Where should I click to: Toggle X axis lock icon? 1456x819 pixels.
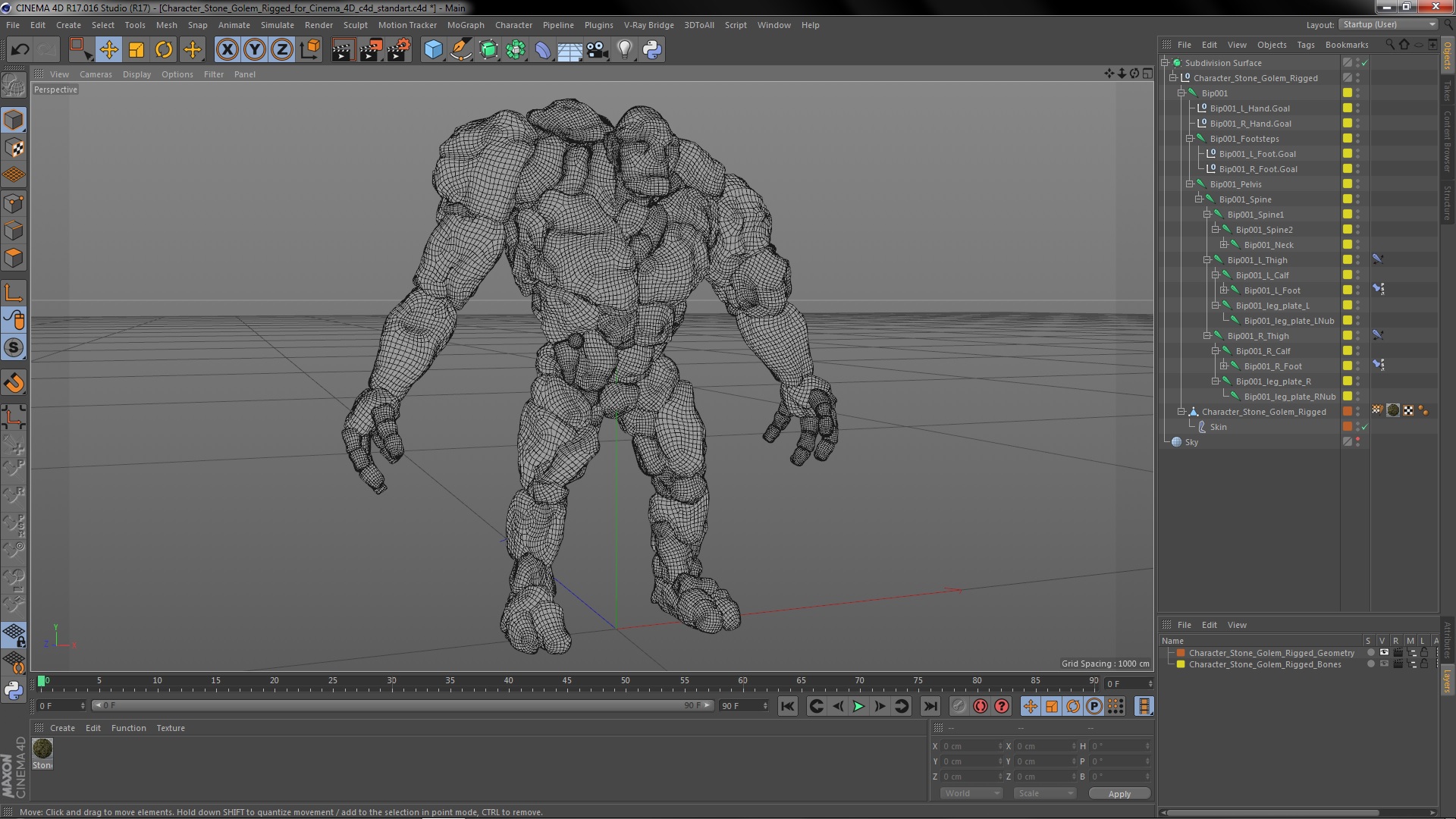(227, 50)
